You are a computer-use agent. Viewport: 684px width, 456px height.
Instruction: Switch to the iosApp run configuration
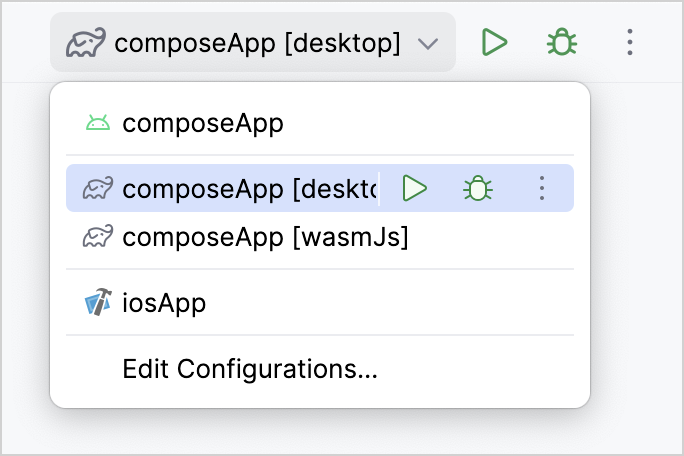pos(164,302)
